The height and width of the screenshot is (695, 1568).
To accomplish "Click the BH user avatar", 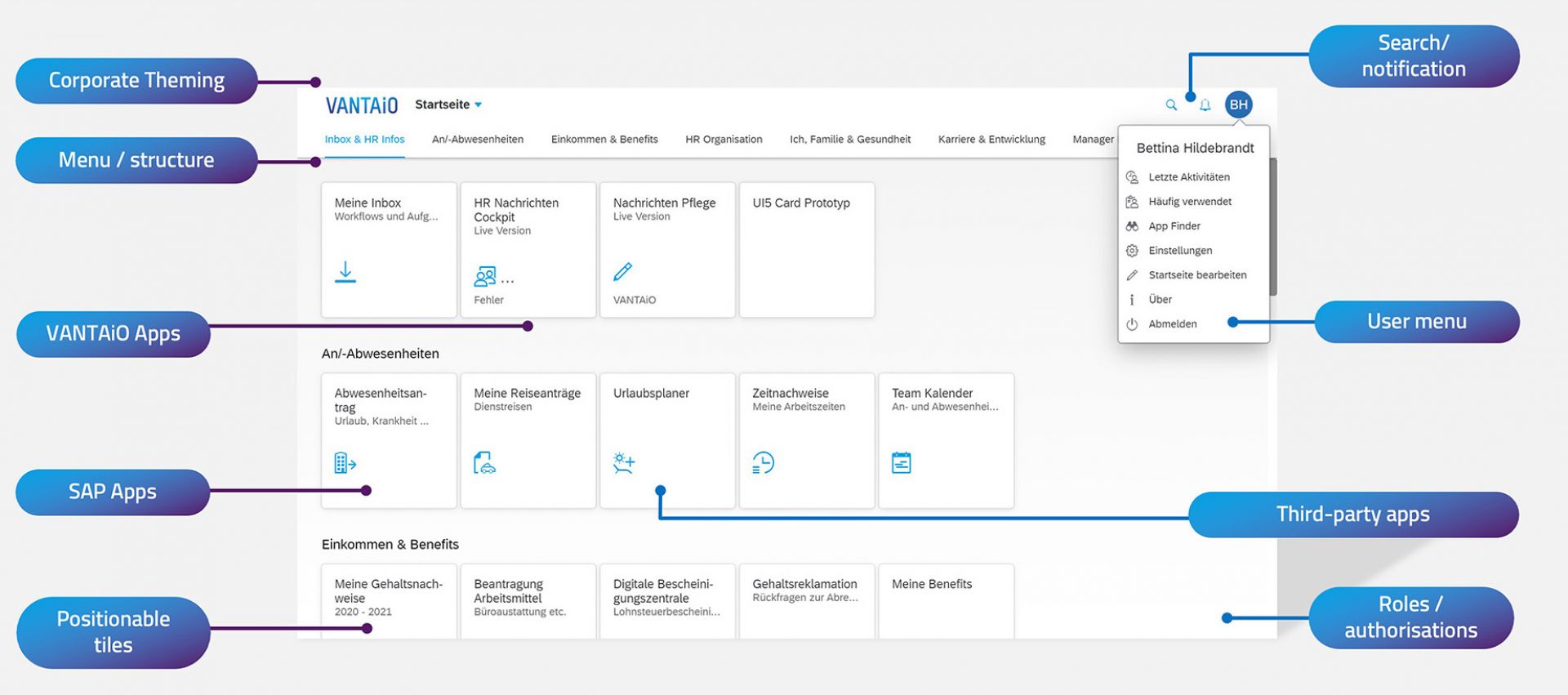I will [1238, 105].
